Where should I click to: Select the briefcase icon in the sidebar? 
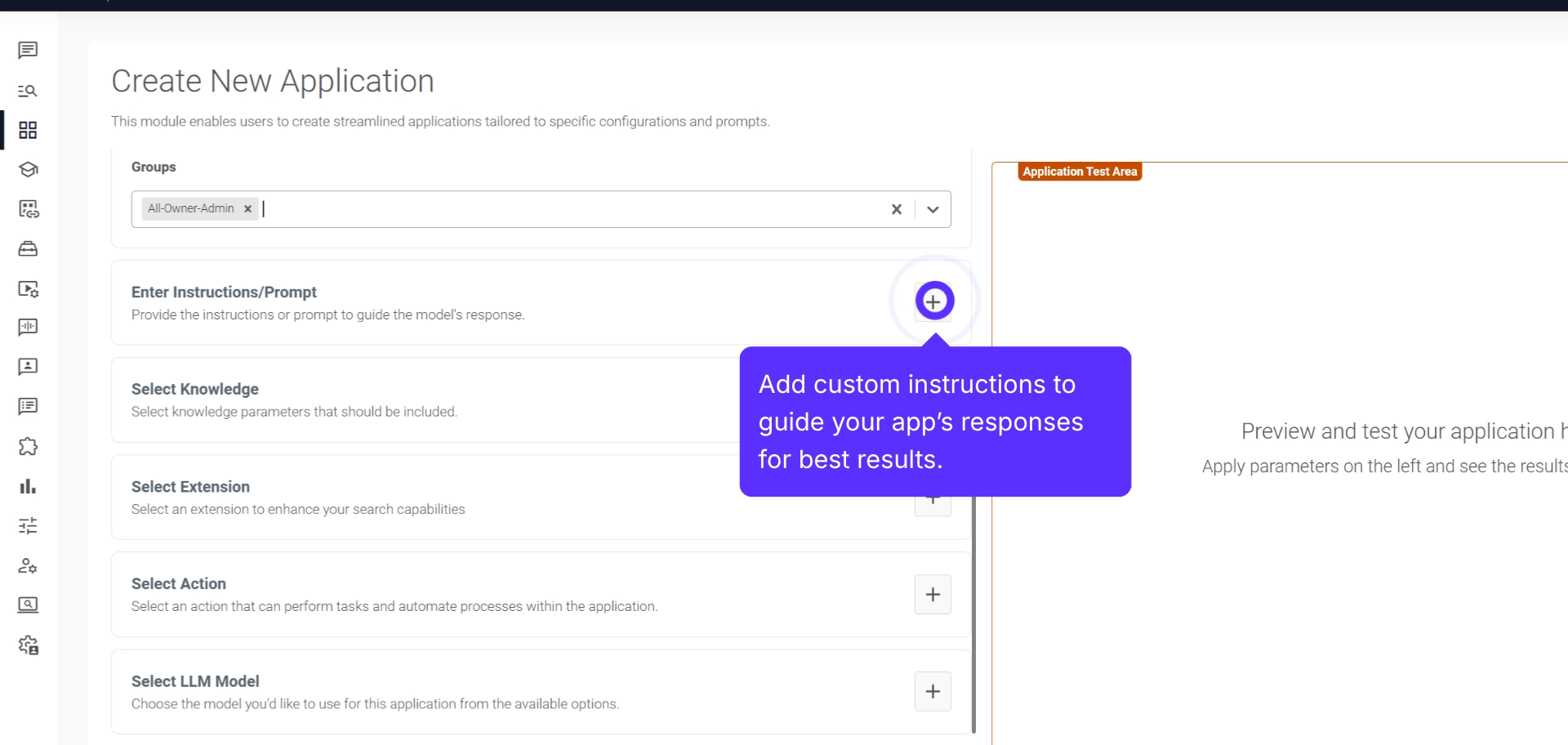[x=28, y=248]
